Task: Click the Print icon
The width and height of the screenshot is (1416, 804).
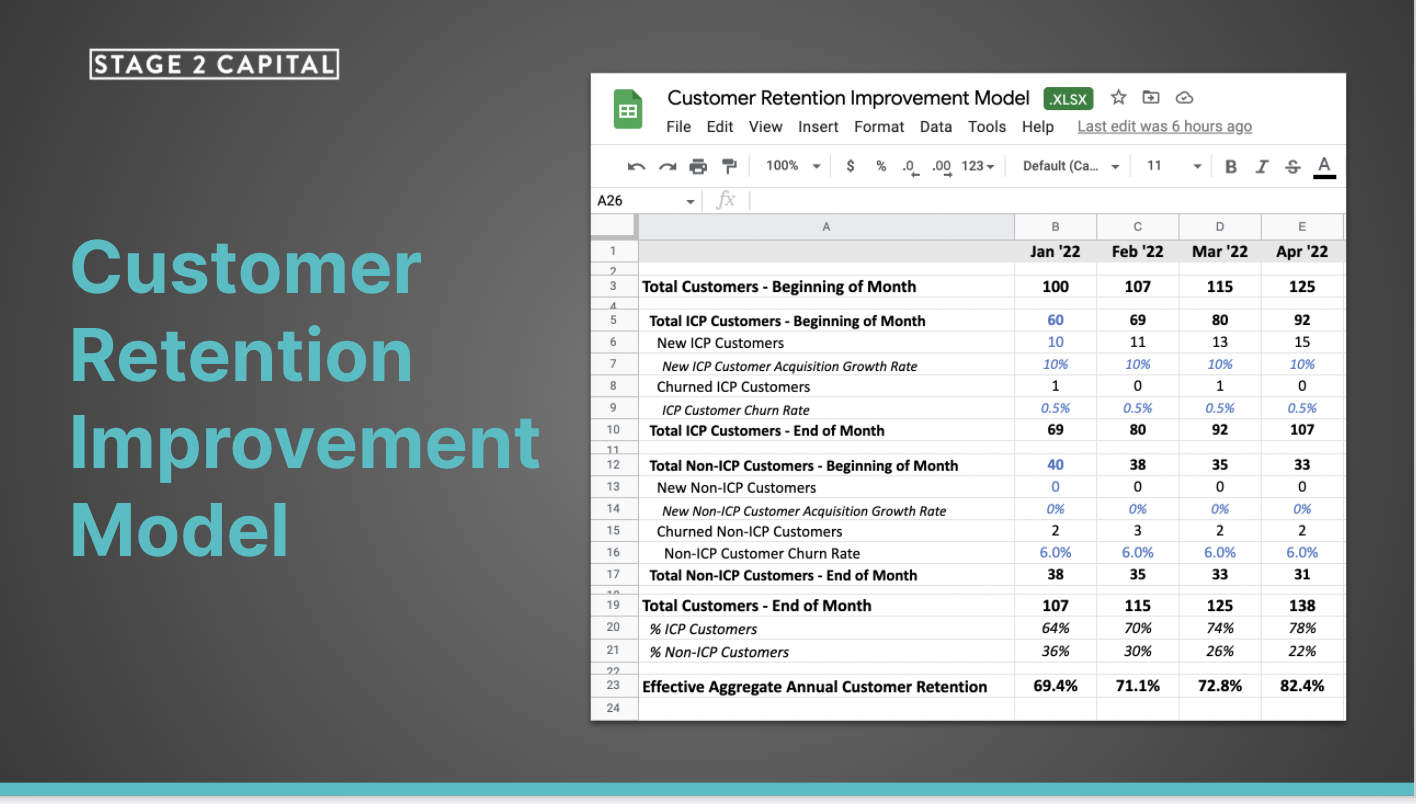Action: click(x=698, y=166)
